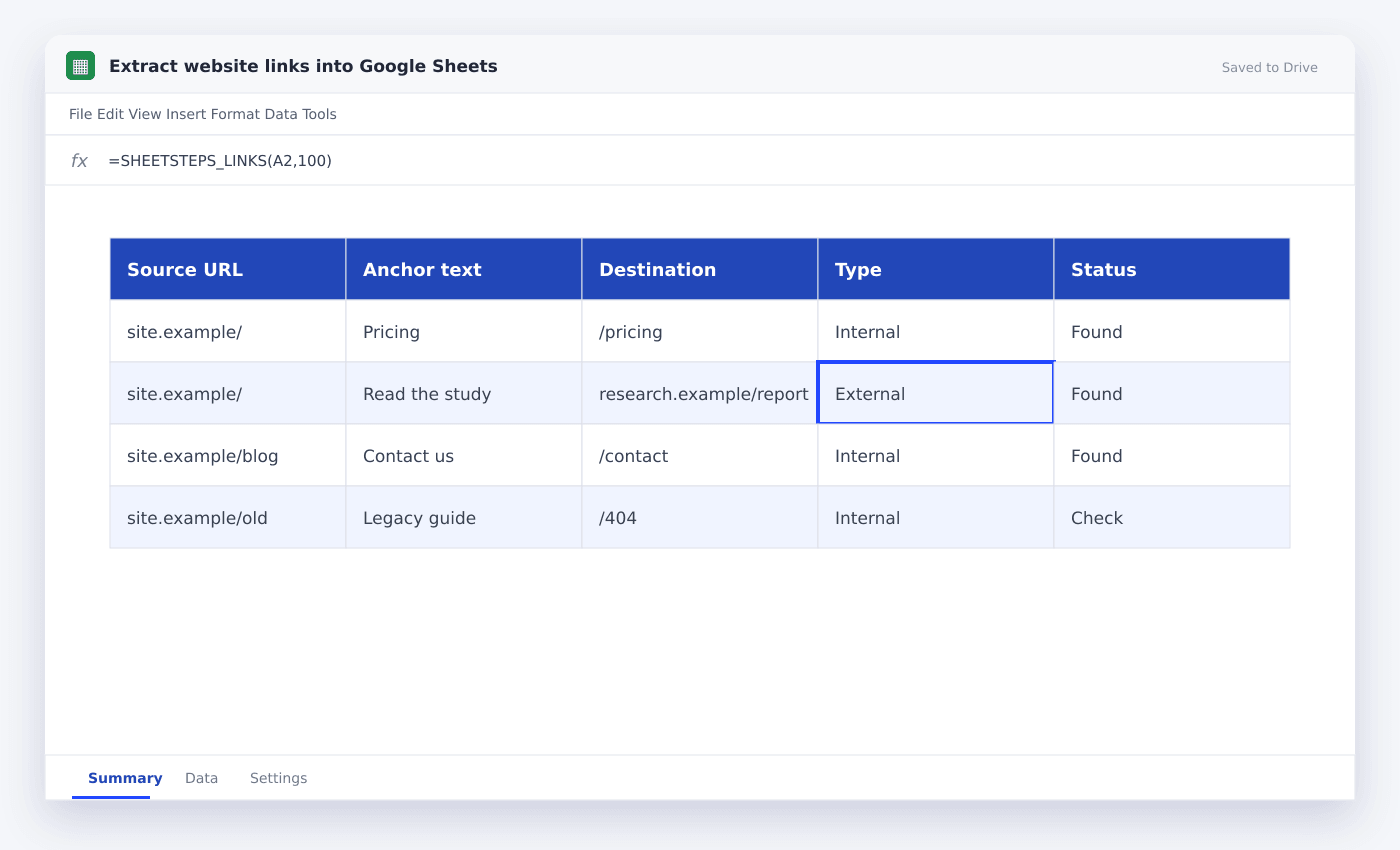The width and height of the screenshot is (1400, 850).
Task: Open the Tools menu
Action: click(320, 114)
